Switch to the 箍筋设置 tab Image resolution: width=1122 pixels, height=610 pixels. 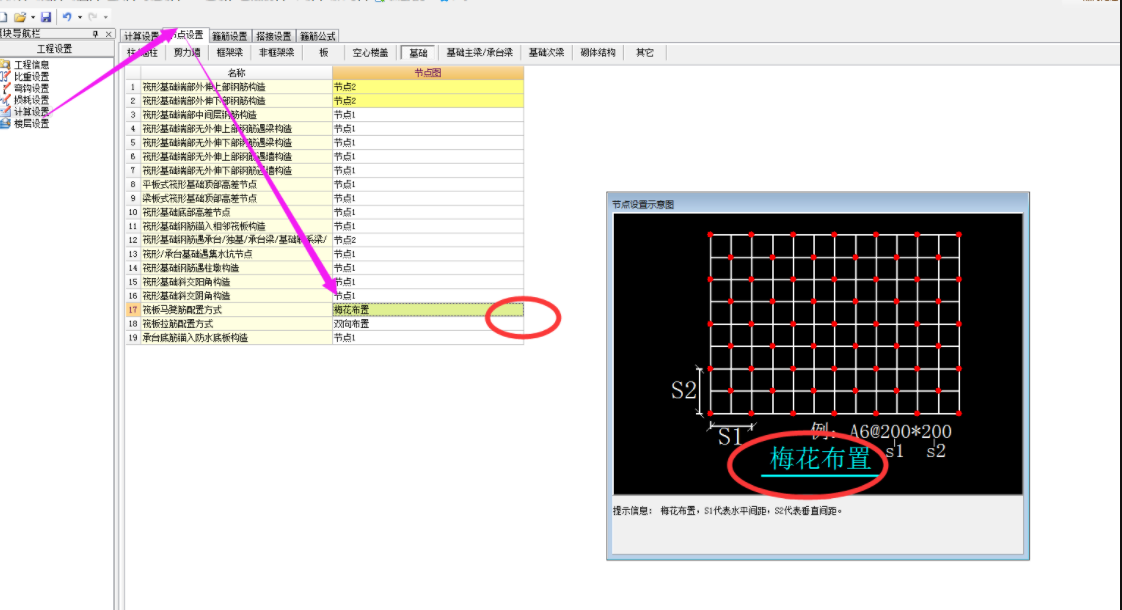[230, 36]
